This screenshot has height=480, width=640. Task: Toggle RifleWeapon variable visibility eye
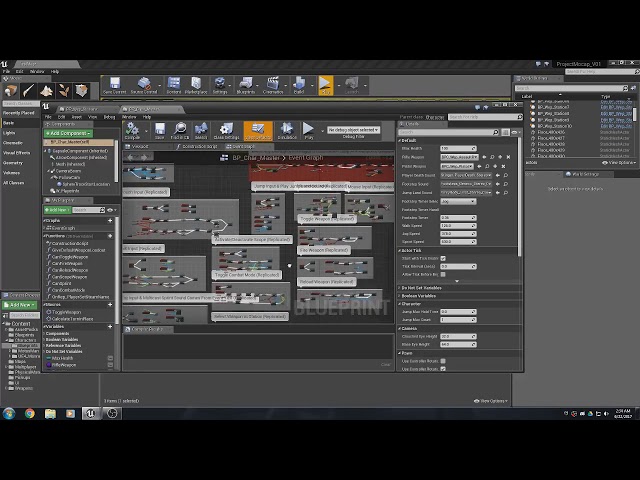110,365
